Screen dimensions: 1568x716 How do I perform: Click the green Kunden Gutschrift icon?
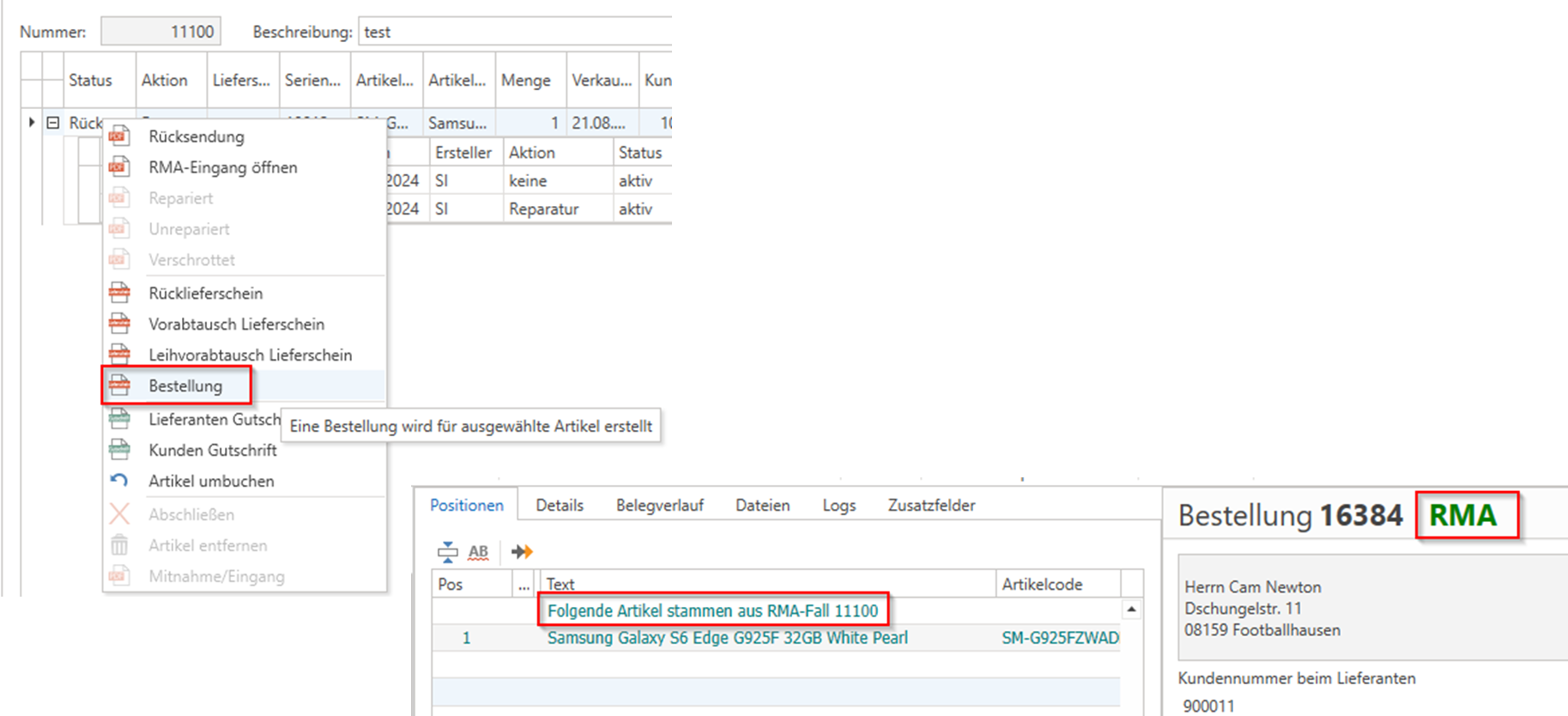pyautogui.click(x=119, y=450)
